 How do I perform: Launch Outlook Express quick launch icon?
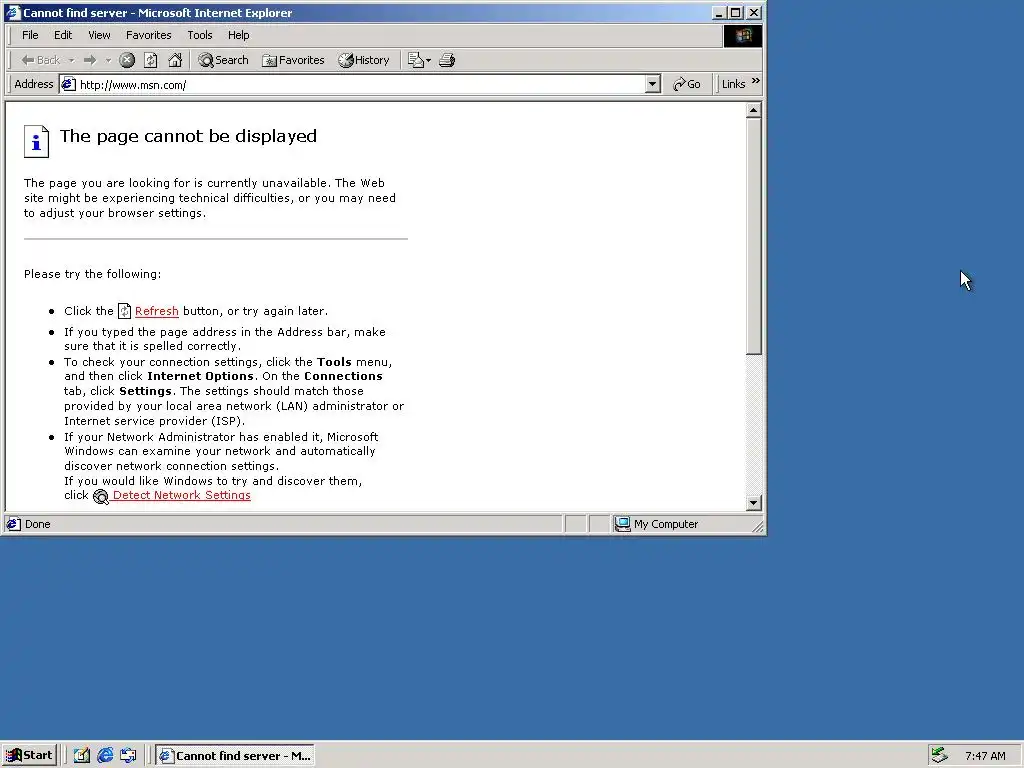pyautogui.click(x=128, y=756)
